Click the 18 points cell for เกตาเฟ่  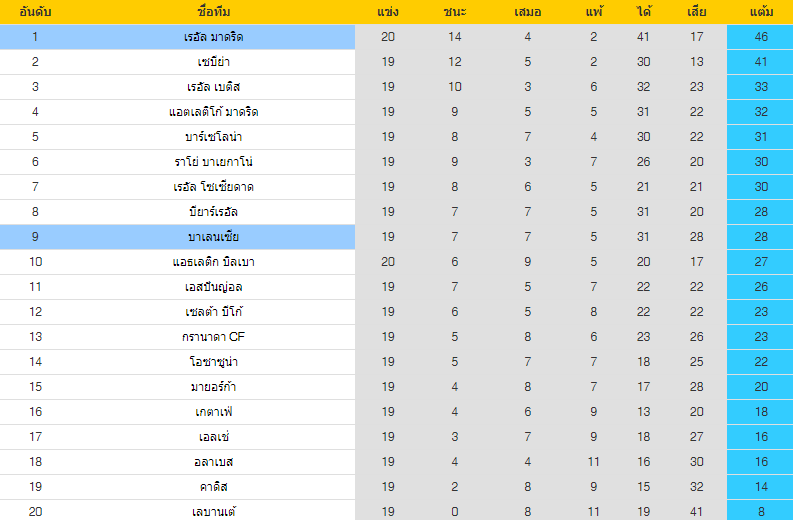761,412
